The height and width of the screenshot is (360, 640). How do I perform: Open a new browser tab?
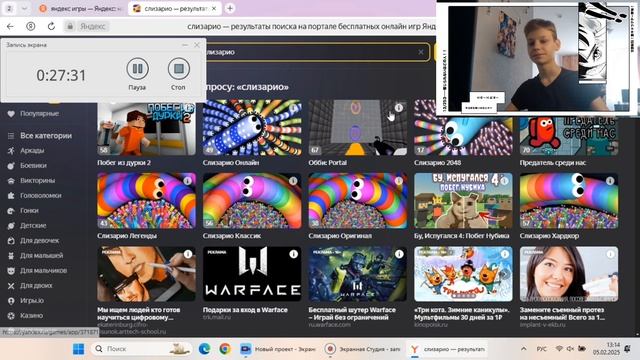[230, 8]
